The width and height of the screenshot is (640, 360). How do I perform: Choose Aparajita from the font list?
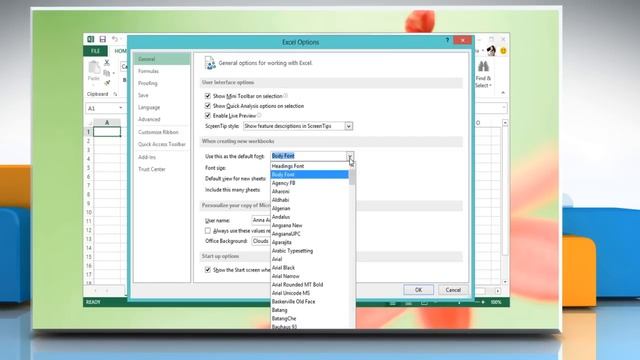pos(310,242)
